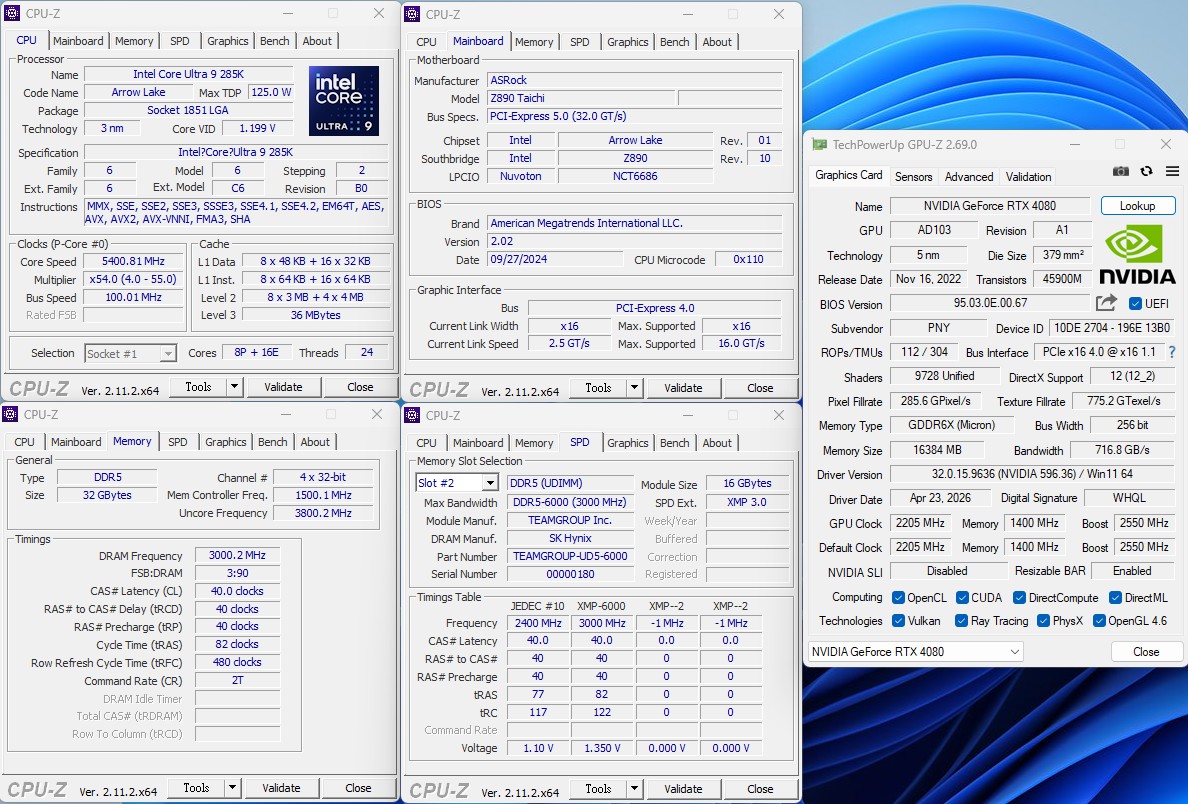This screenshot has width=1188, height=804.
Task: Click the Intel Core Ultra 9 logo
Action: pos(344,101)
